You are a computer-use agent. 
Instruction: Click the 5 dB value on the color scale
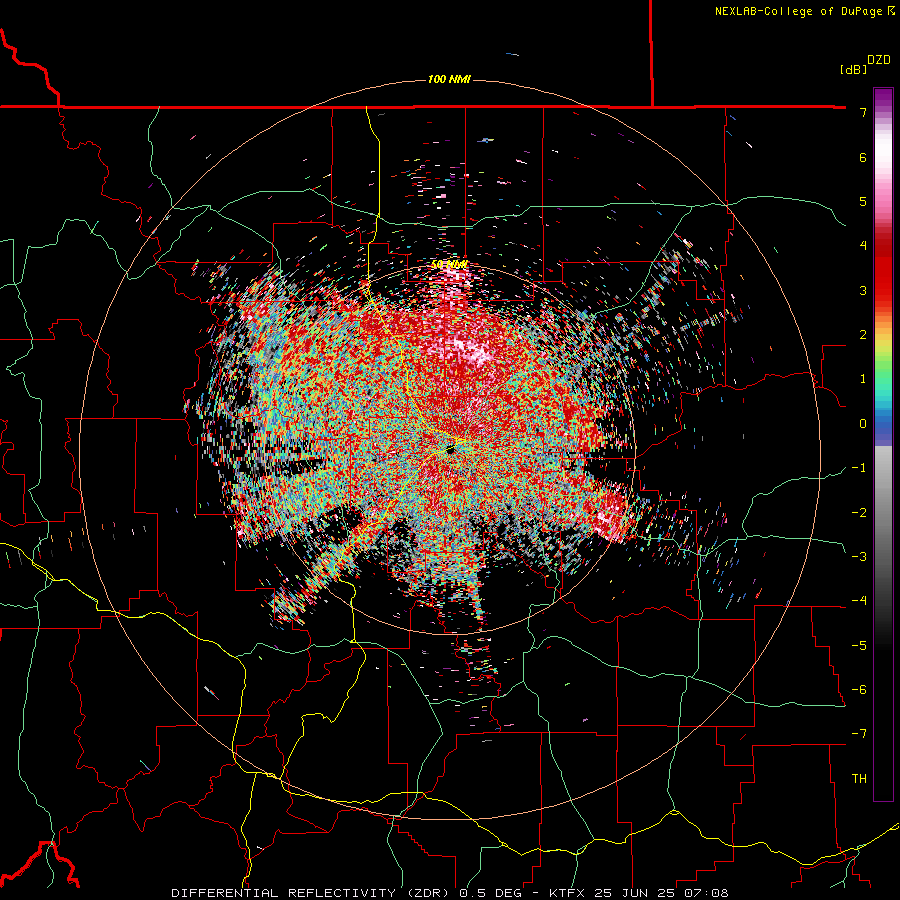point(863,201)
